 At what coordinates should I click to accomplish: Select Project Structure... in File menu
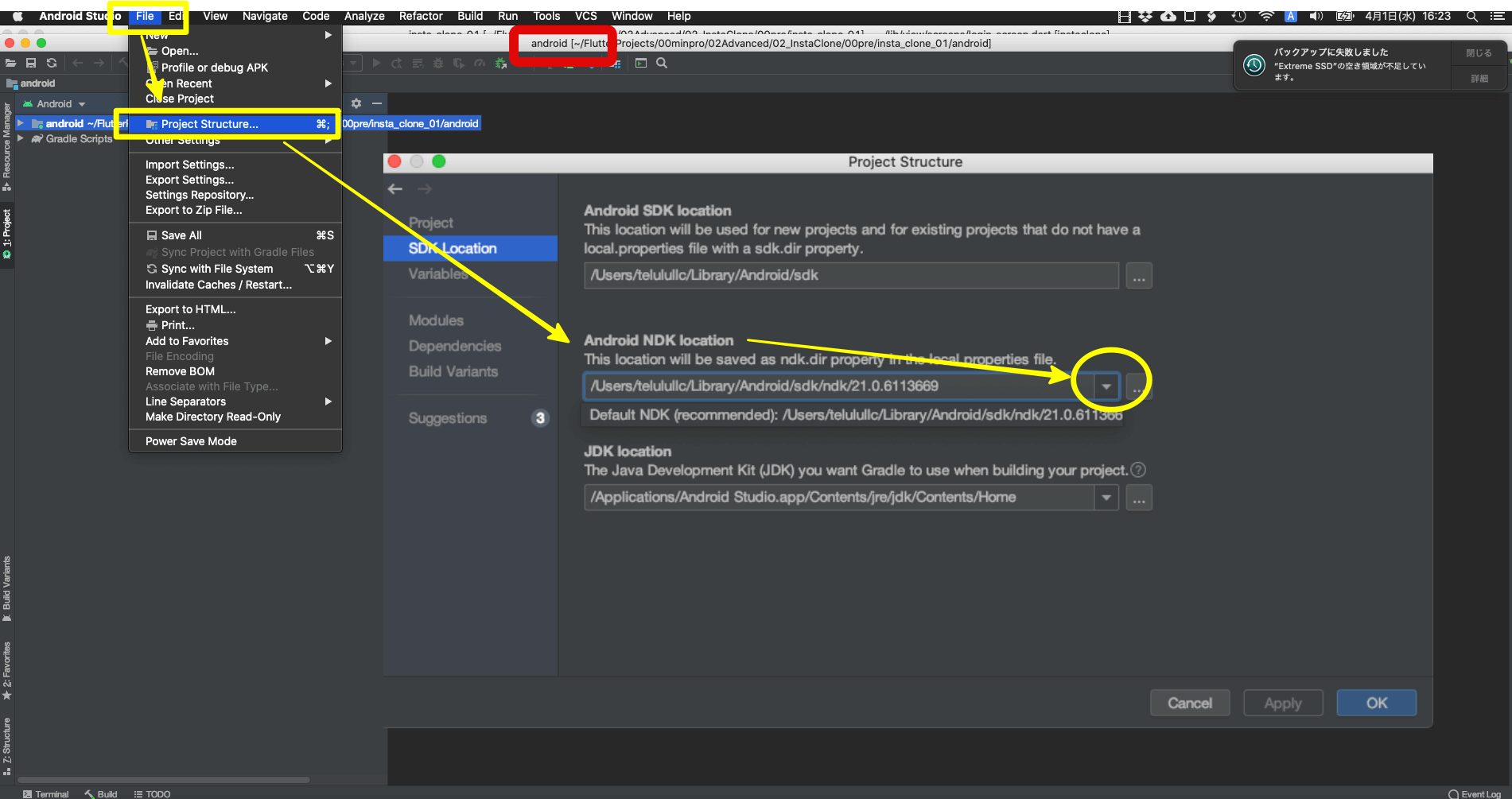click(210, 124)
